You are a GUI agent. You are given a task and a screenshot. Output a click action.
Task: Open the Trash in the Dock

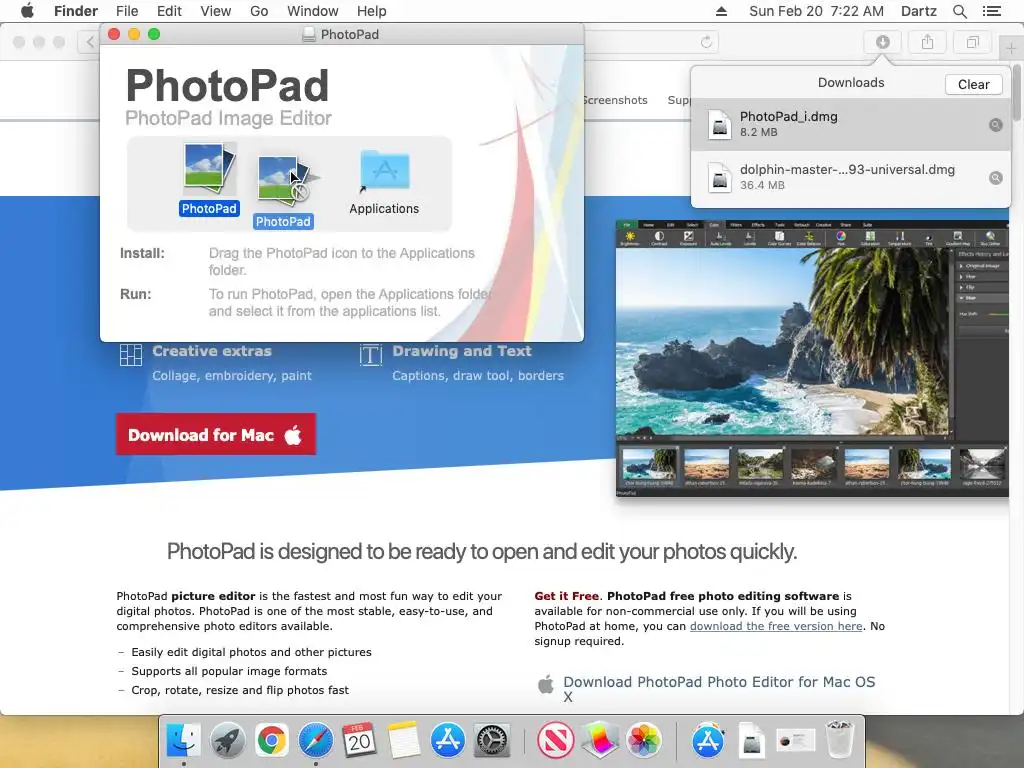(839, 740)
